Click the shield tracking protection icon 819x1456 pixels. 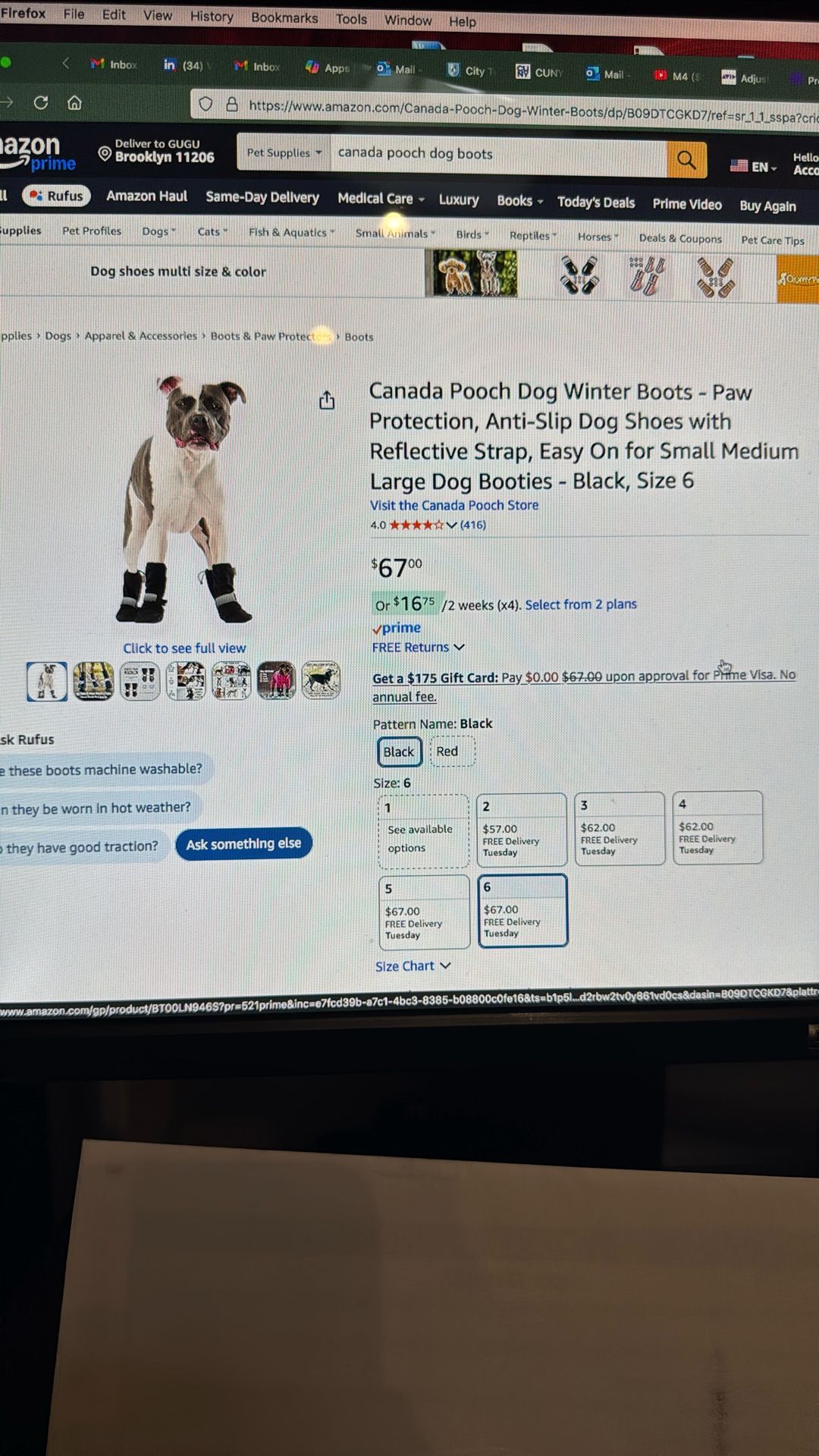click(x=206, y=104)
